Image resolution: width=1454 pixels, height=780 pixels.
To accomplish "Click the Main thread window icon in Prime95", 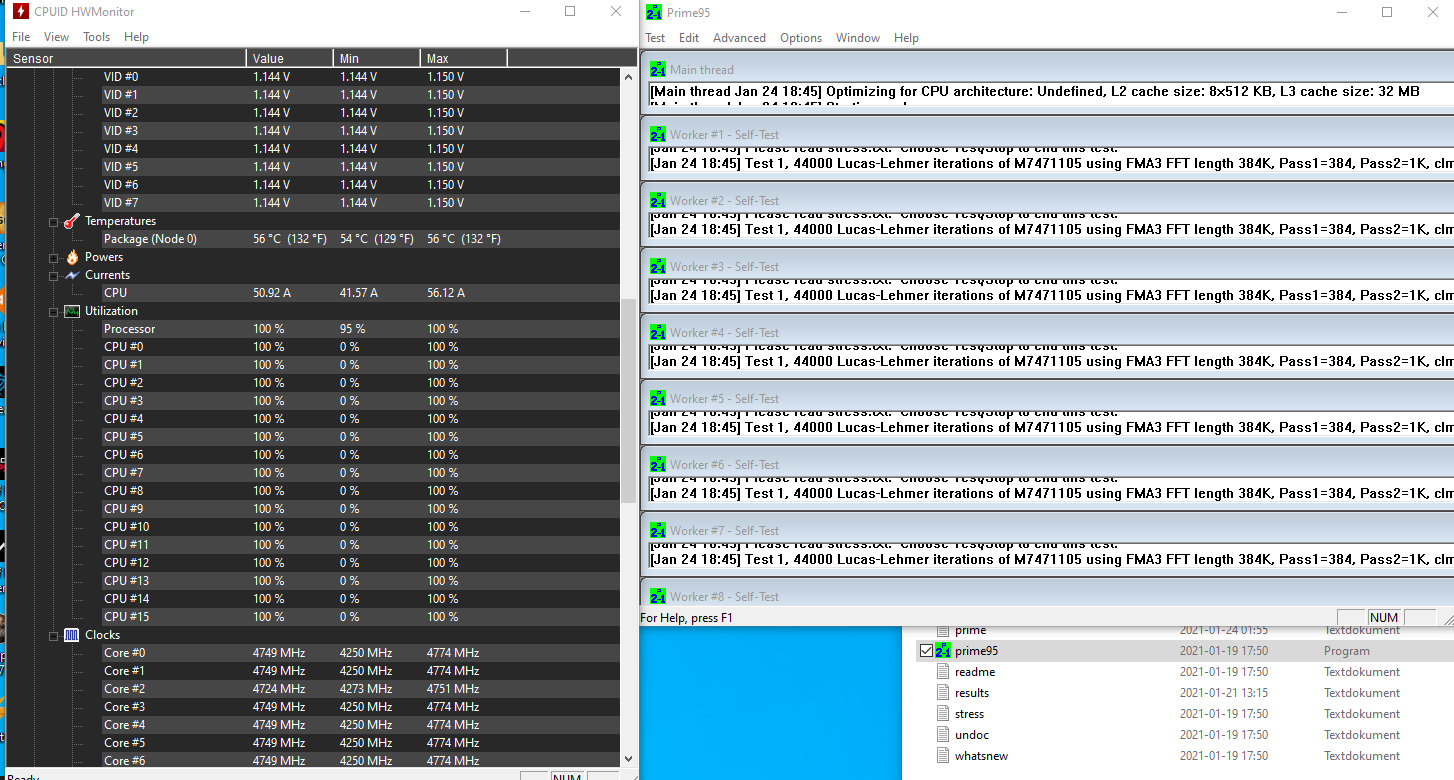I will pyautogui.click(x=658, y=70).
